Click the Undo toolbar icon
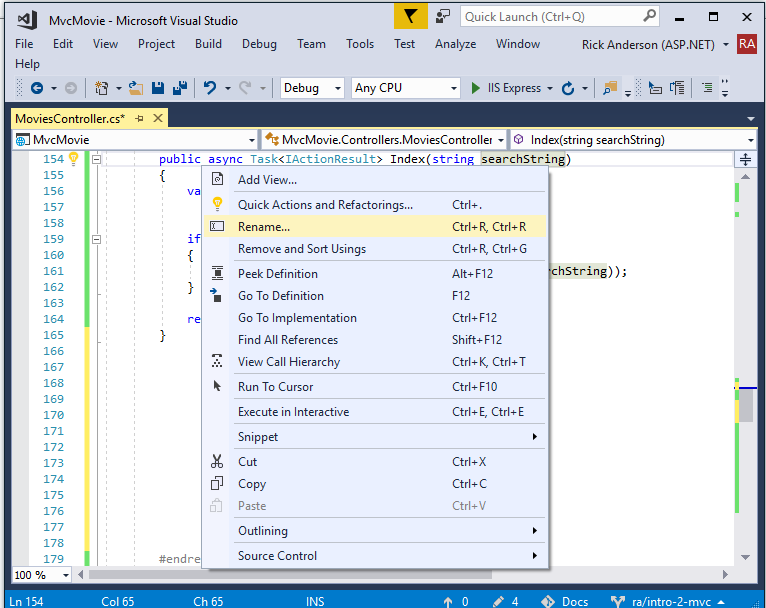This screenshot has width=766, height=608. (x=210, y=88)
